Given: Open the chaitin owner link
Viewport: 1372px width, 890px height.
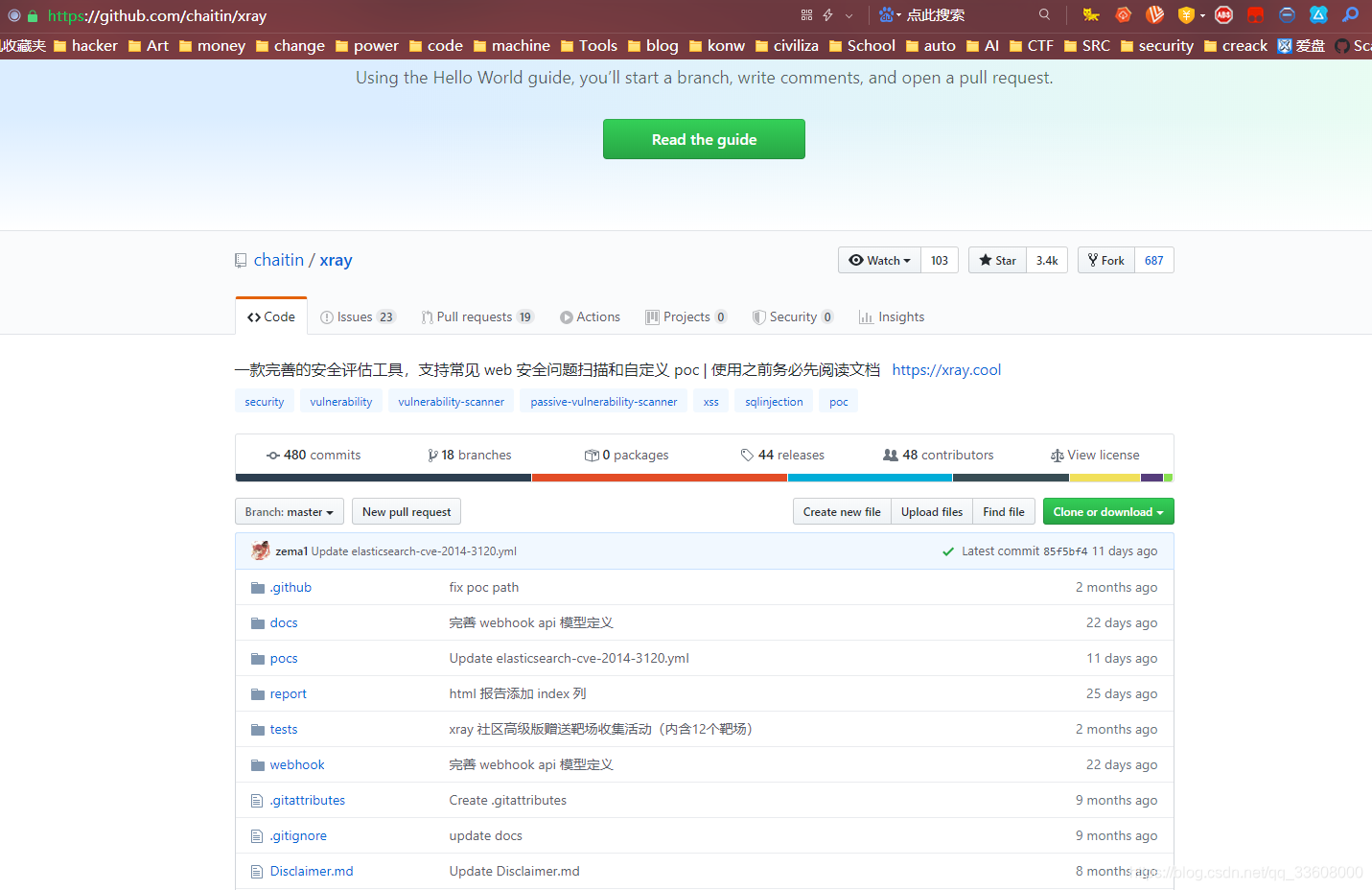Looking at the screenshot, I should tap(278, 260).
